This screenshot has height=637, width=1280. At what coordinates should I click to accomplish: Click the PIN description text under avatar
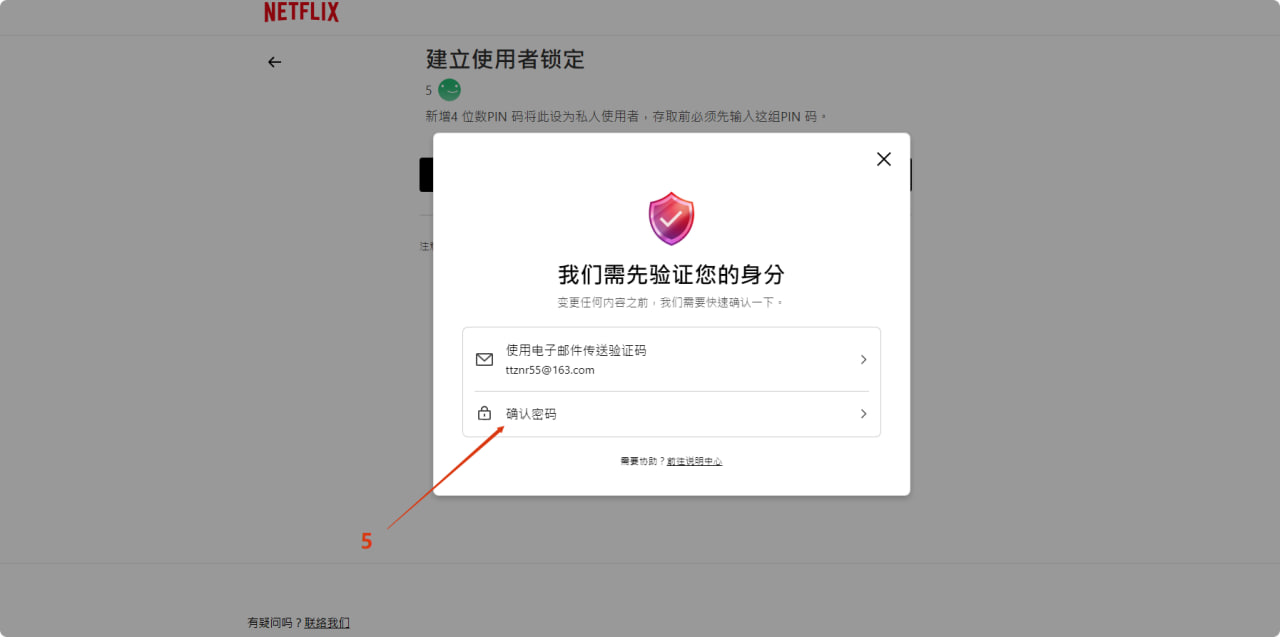pyautogui.click(x=627, y=117)
